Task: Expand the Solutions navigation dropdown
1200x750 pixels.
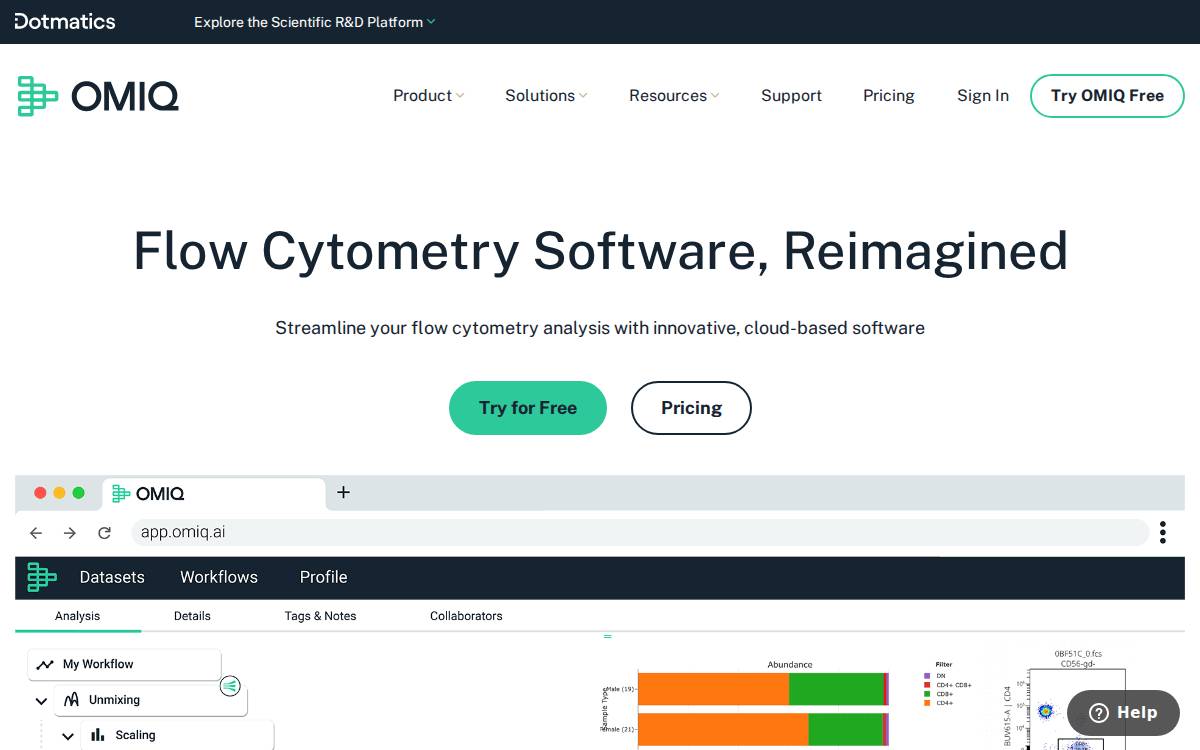Action: point(546,96)
